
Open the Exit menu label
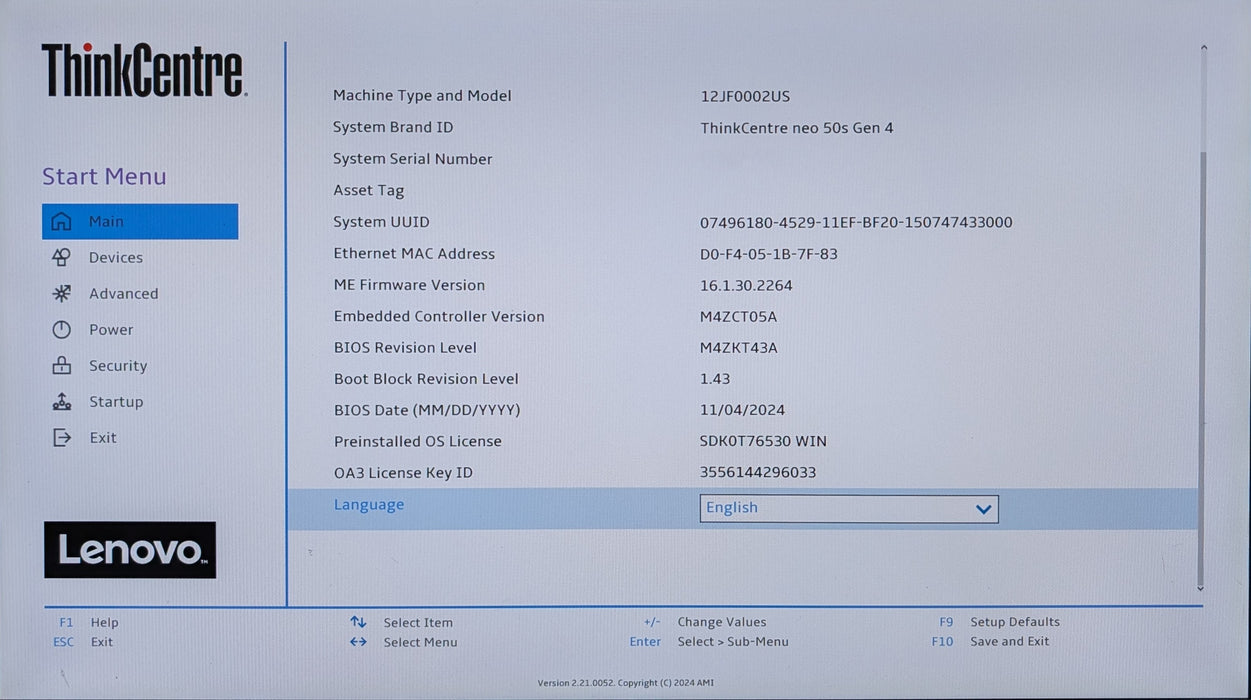(x=103, y=438)
